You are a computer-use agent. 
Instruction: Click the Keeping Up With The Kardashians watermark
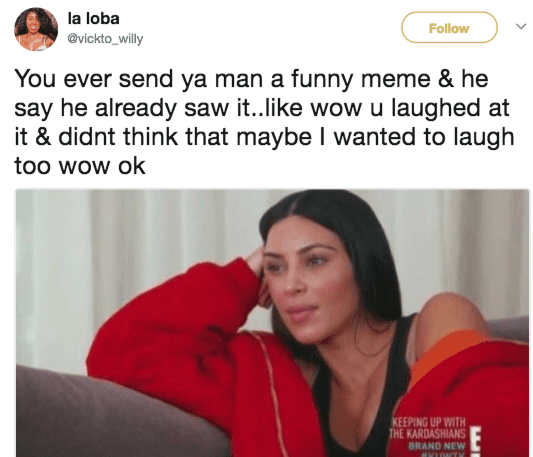tap(429, 428)
